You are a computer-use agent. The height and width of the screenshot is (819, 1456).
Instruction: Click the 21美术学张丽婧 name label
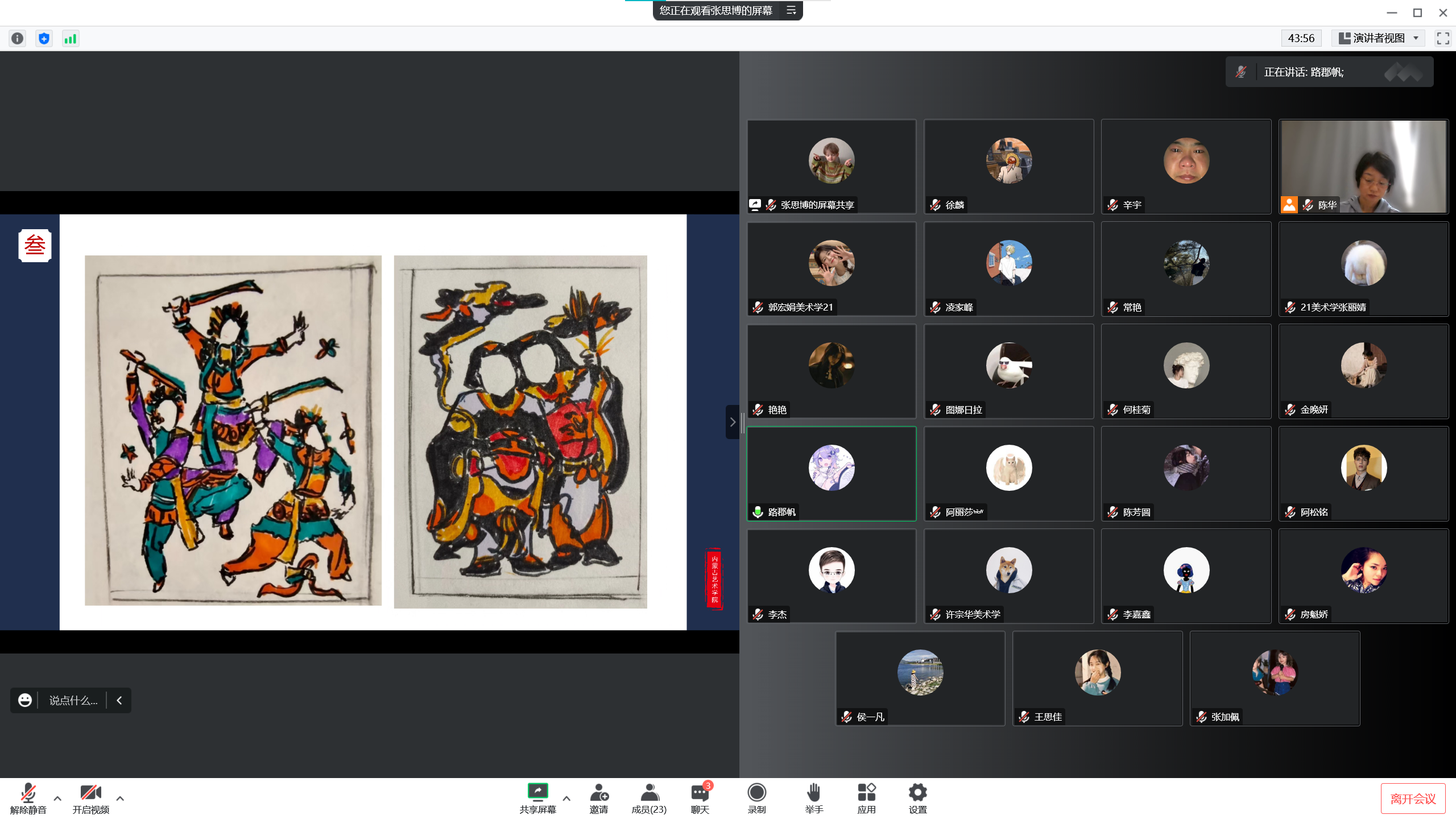point(1333,307)
